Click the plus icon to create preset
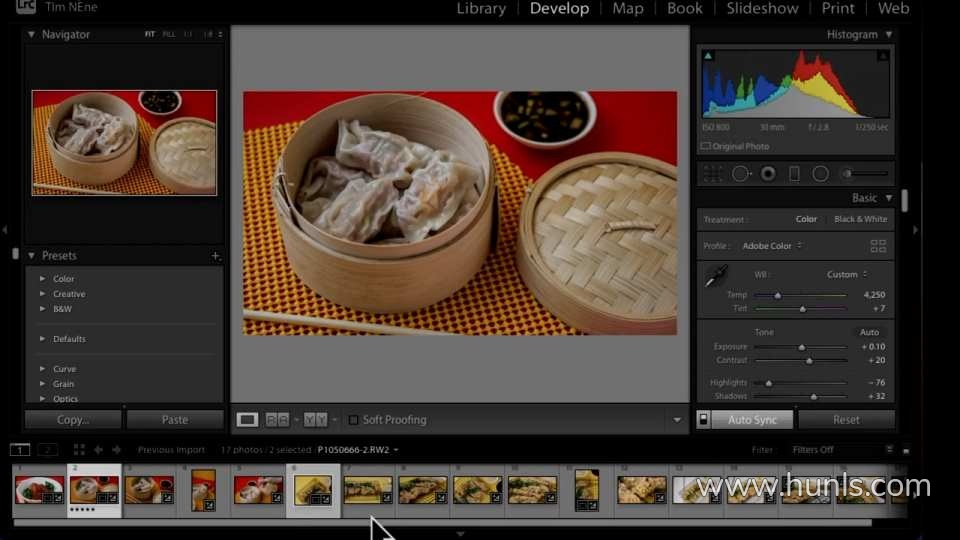Image resolution: width=960 pixels, height=540 pixels. pos(216,256)
